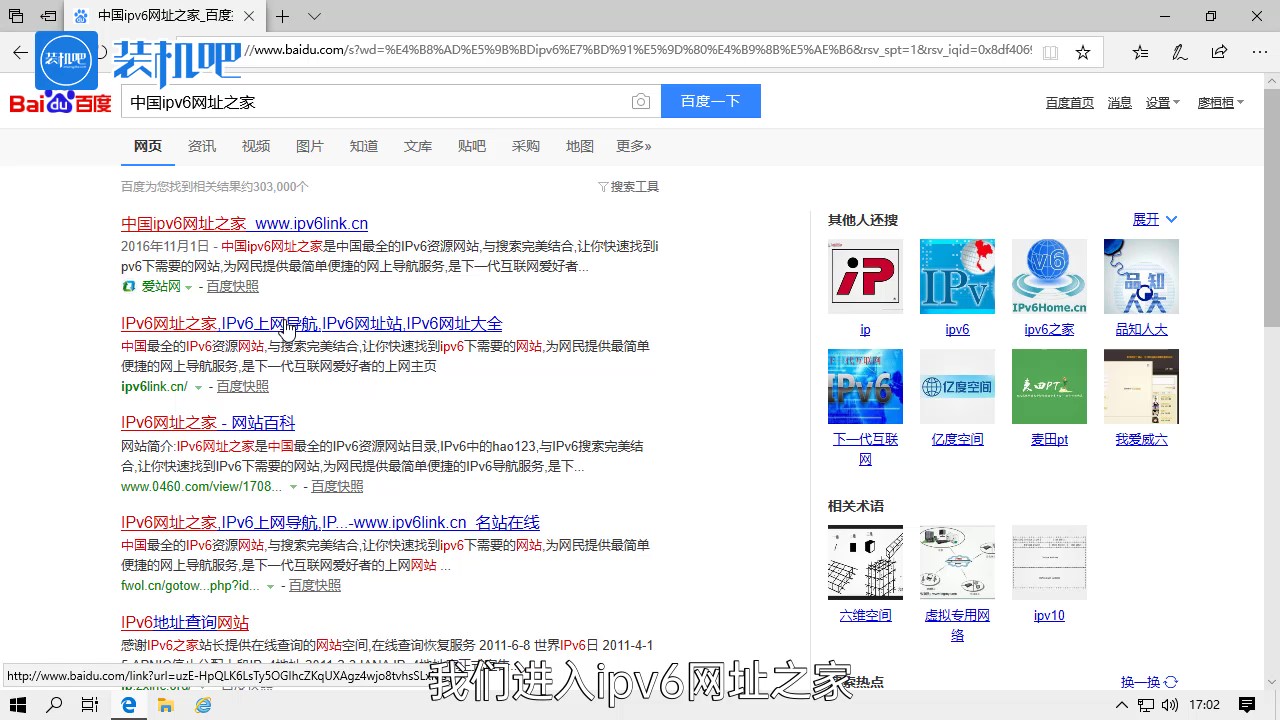Open the favorites hub icon in toolbar
The width and height of the screenshot is (1280, 720).
click(1139, 51)
